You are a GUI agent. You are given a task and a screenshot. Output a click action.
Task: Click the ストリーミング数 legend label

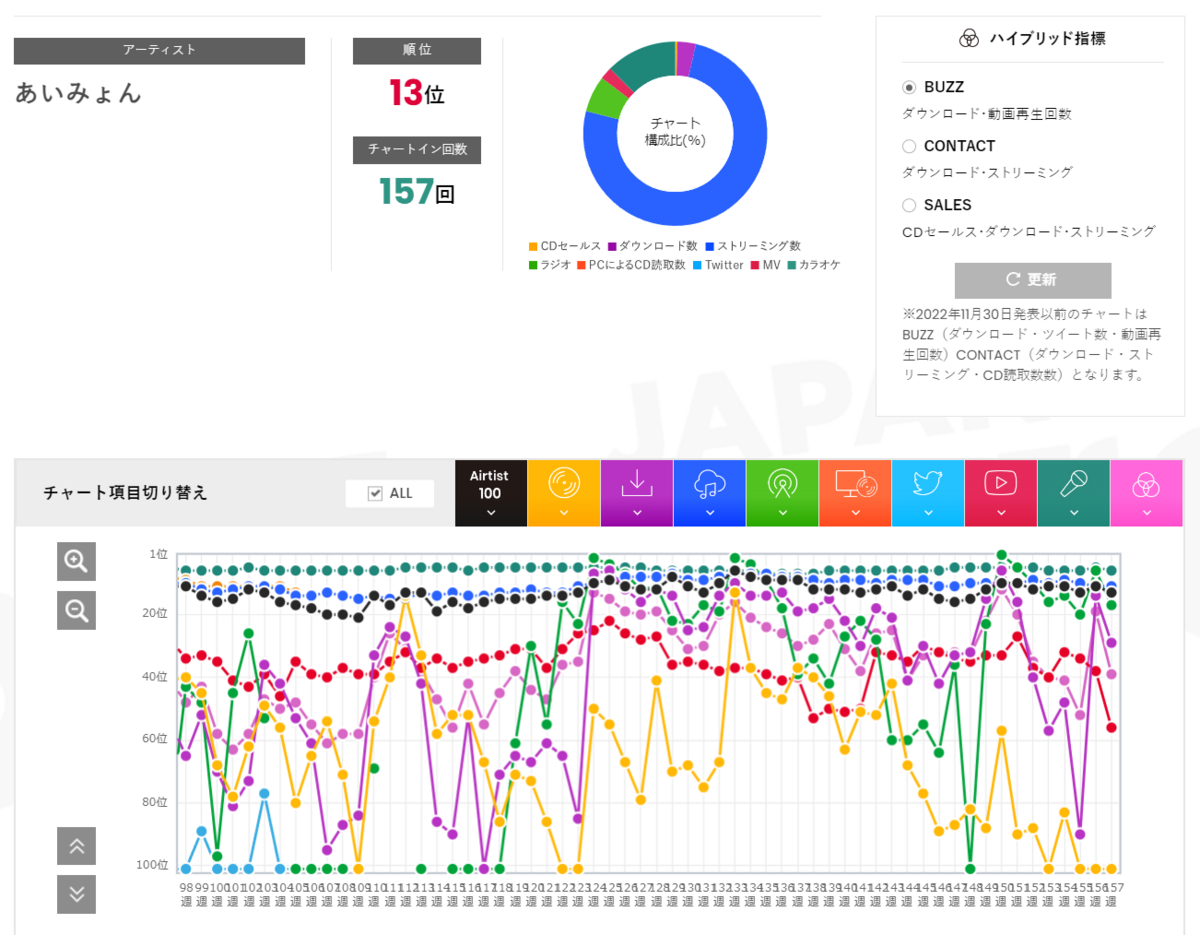click(759, 246)
